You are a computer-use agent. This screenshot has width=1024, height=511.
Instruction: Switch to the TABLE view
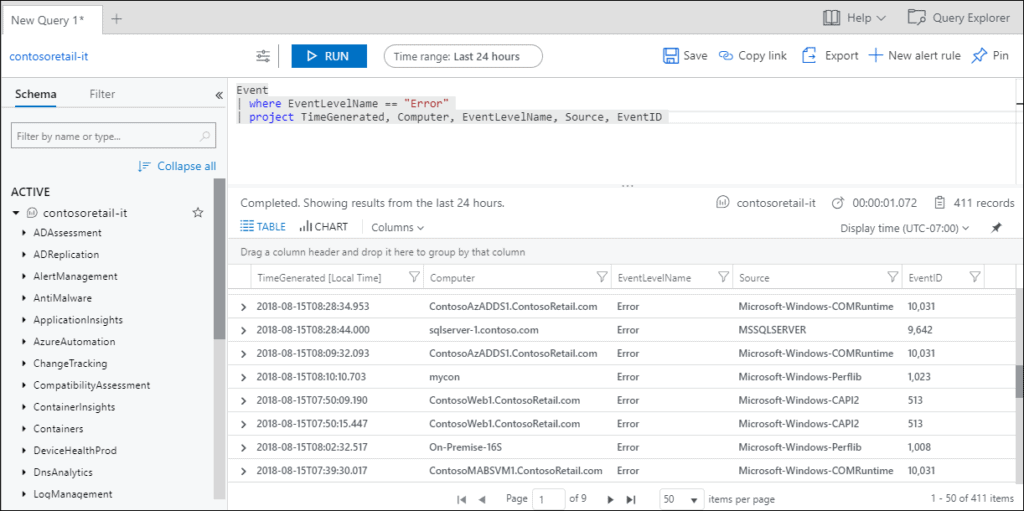pyautogui.click(x=263, y=227)
